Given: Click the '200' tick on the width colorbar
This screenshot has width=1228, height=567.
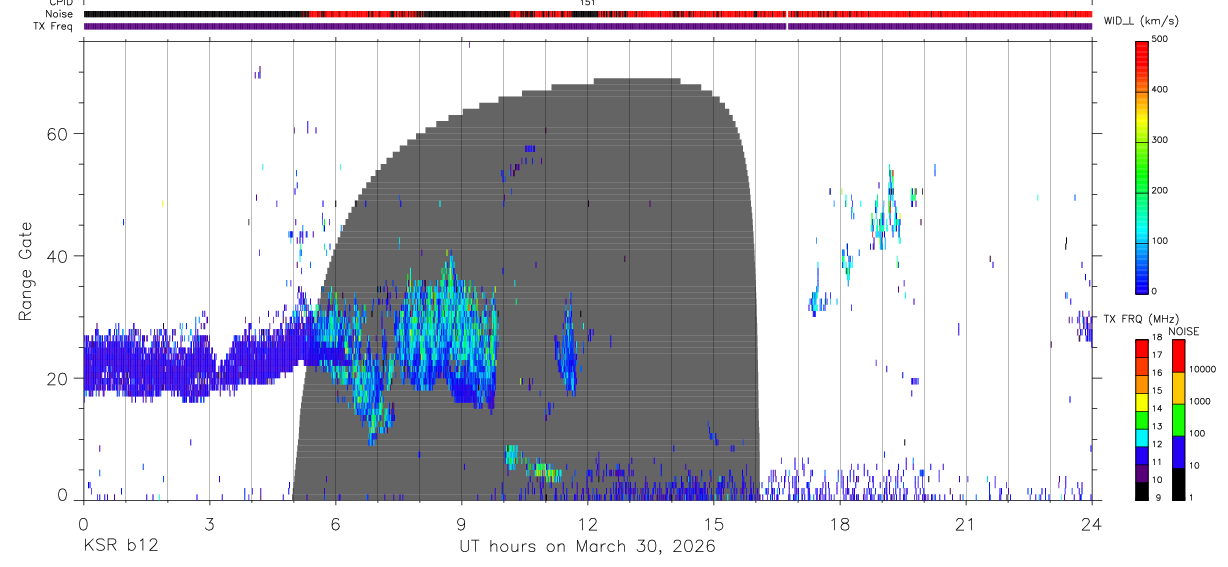Looking at the screenshot, I should [1161, 191].
